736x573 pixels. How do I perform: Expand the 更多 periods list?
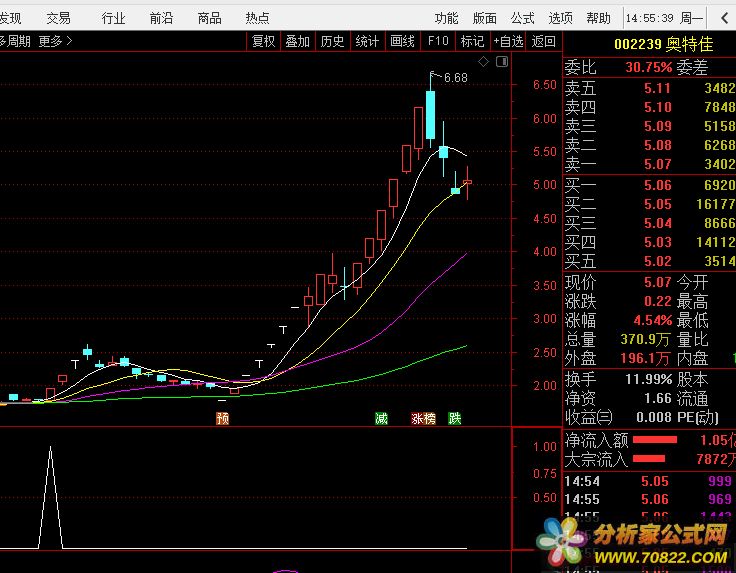55,41
